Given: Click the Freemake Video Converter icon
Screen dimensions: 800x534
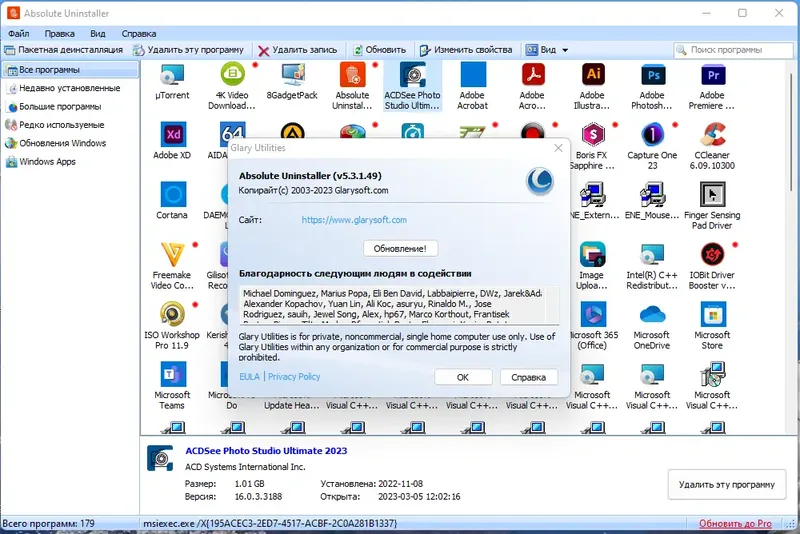Looking at the screenshot, I should (172, 255).
